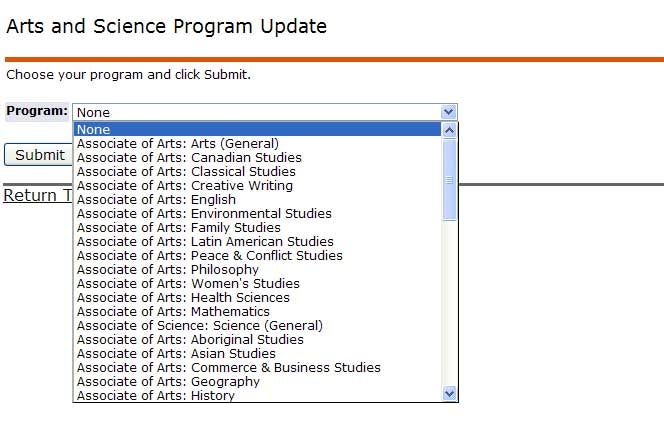Pick Associate of Arts: Environmental Studies
The height and width of the screenshot is (437, 664).
click(x=204, y=213)
